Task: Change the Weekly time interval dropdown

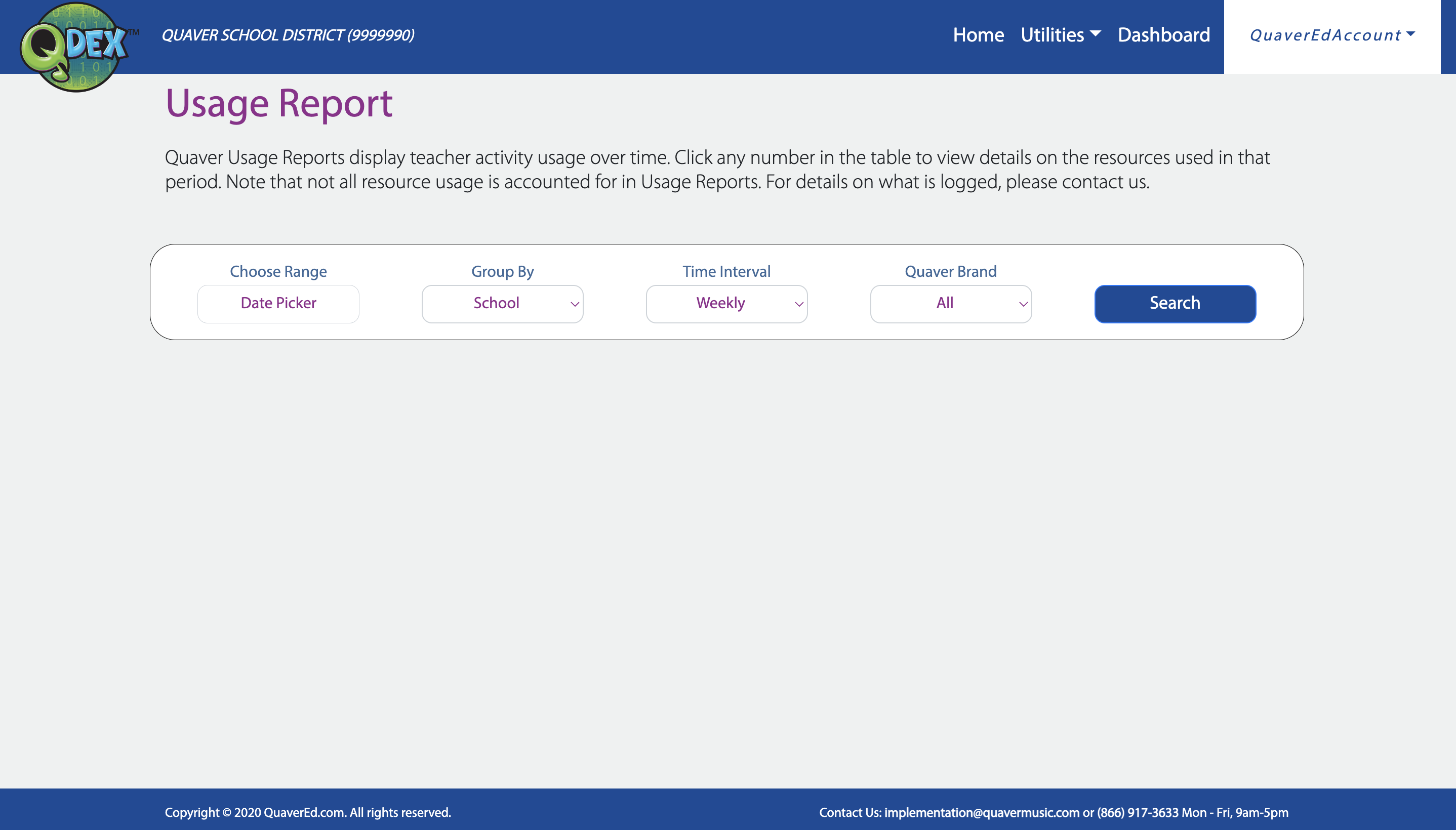Action: tap(726, 304)
